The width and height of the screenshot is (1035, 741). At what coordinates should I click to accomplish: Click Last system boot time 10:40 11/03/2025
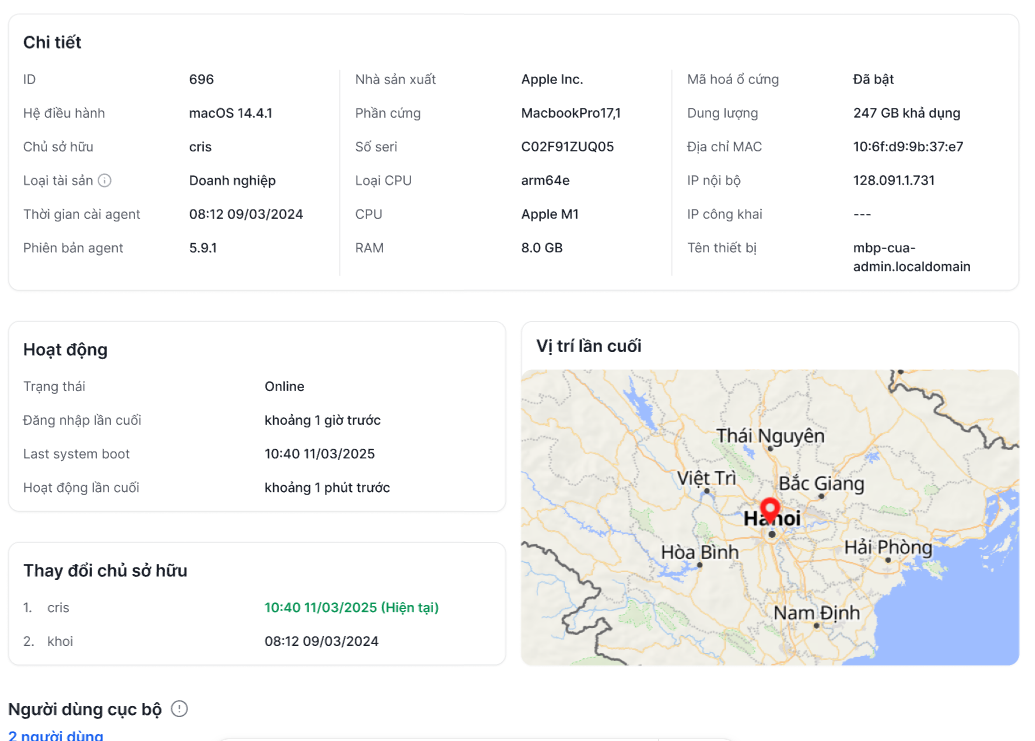319,454
